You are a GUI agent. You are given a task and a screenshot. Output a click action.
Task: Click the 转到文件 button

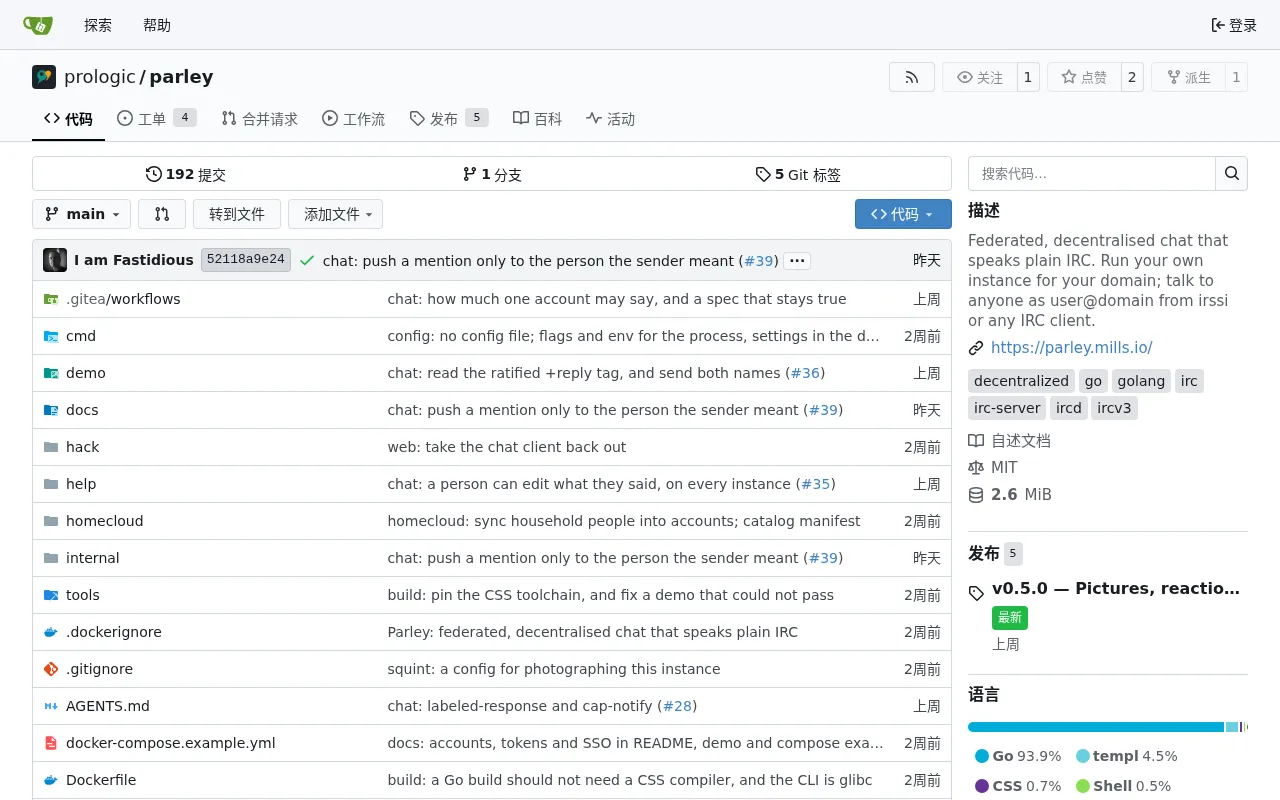(x=237, y=214)
